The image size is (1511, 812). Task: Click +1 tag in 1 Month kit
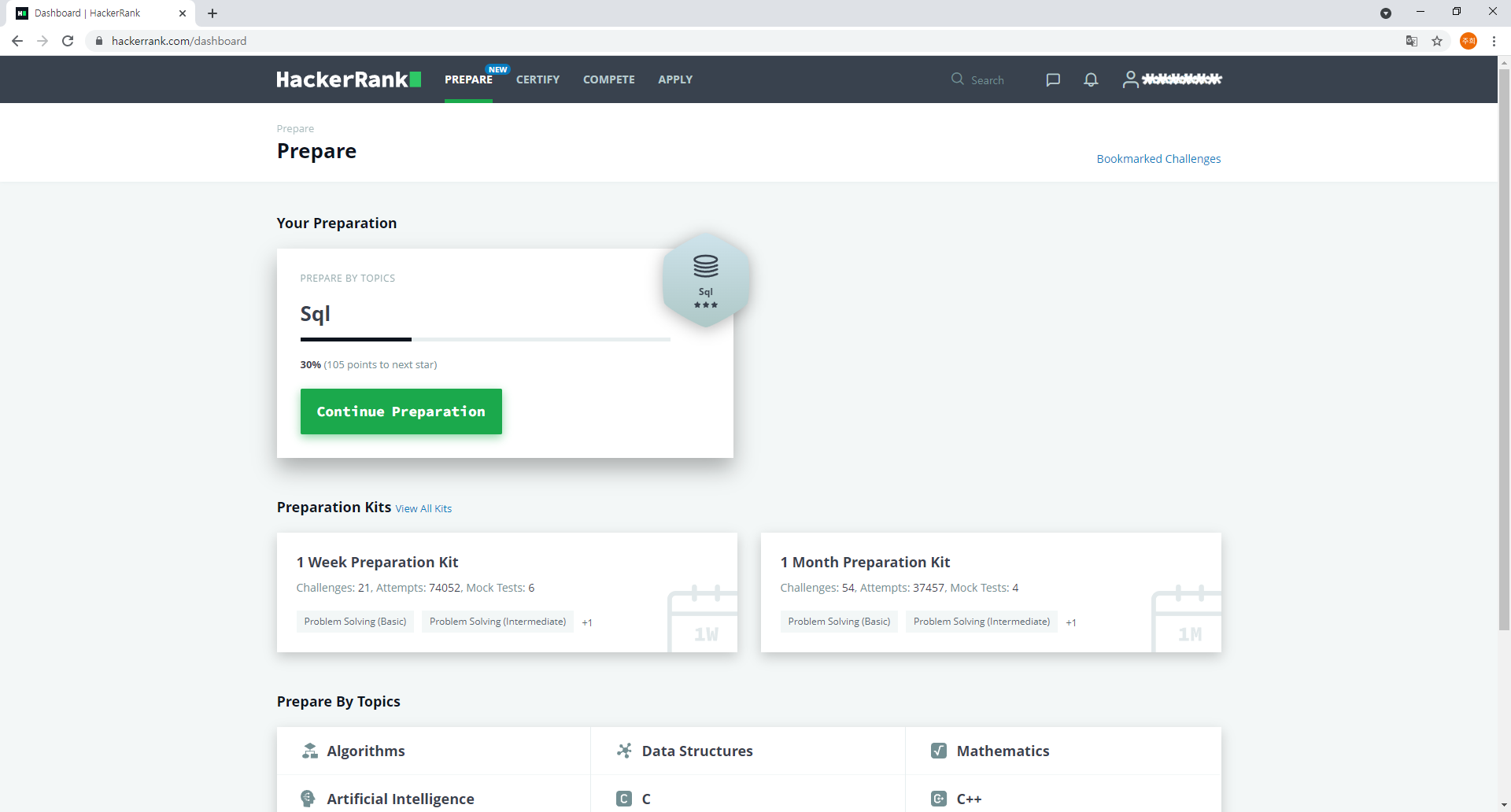click(x=1071, y=622)
